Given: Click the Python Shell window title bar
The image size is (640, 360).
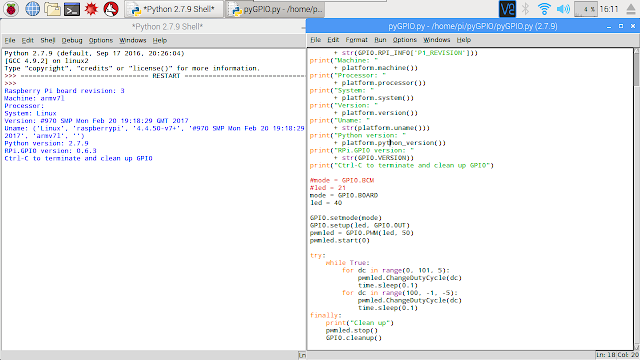Looking at the screenshot, I should tap(153, 27).
